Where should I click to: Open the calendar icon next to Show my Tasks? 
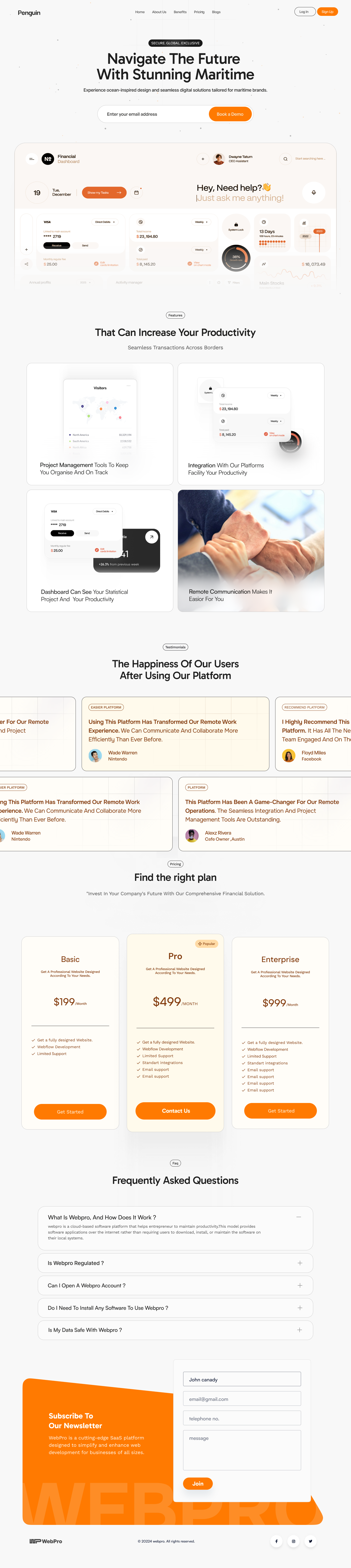click(136, 192)
